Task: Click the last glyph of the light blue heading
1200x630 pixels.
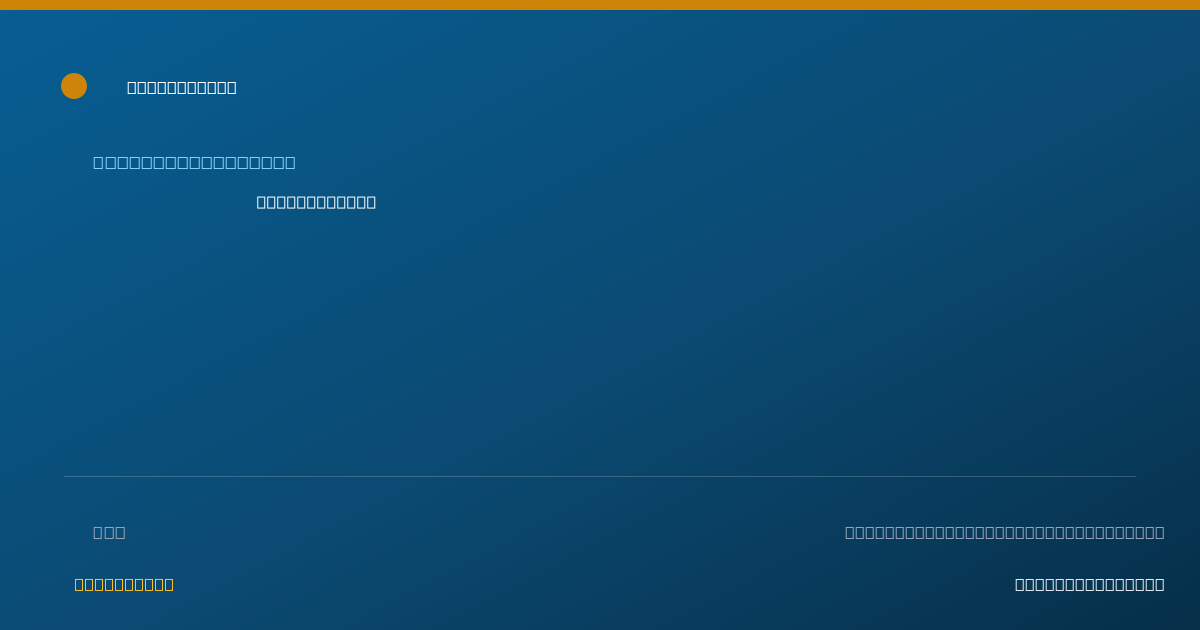Action: pyautogui.click(x=290, y=162)
